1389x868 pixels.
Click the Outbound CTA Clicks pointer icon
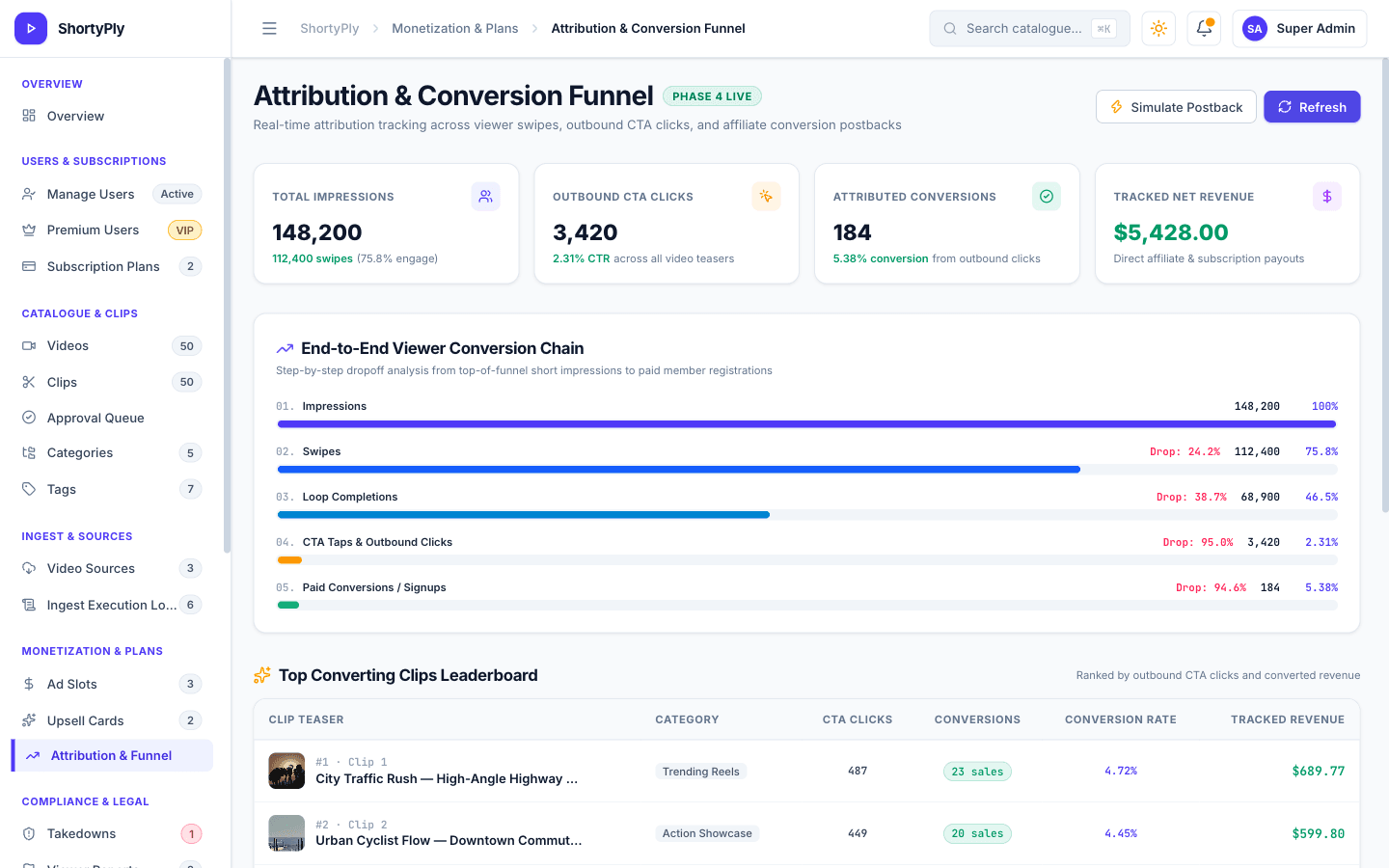(x=766, y=197)
